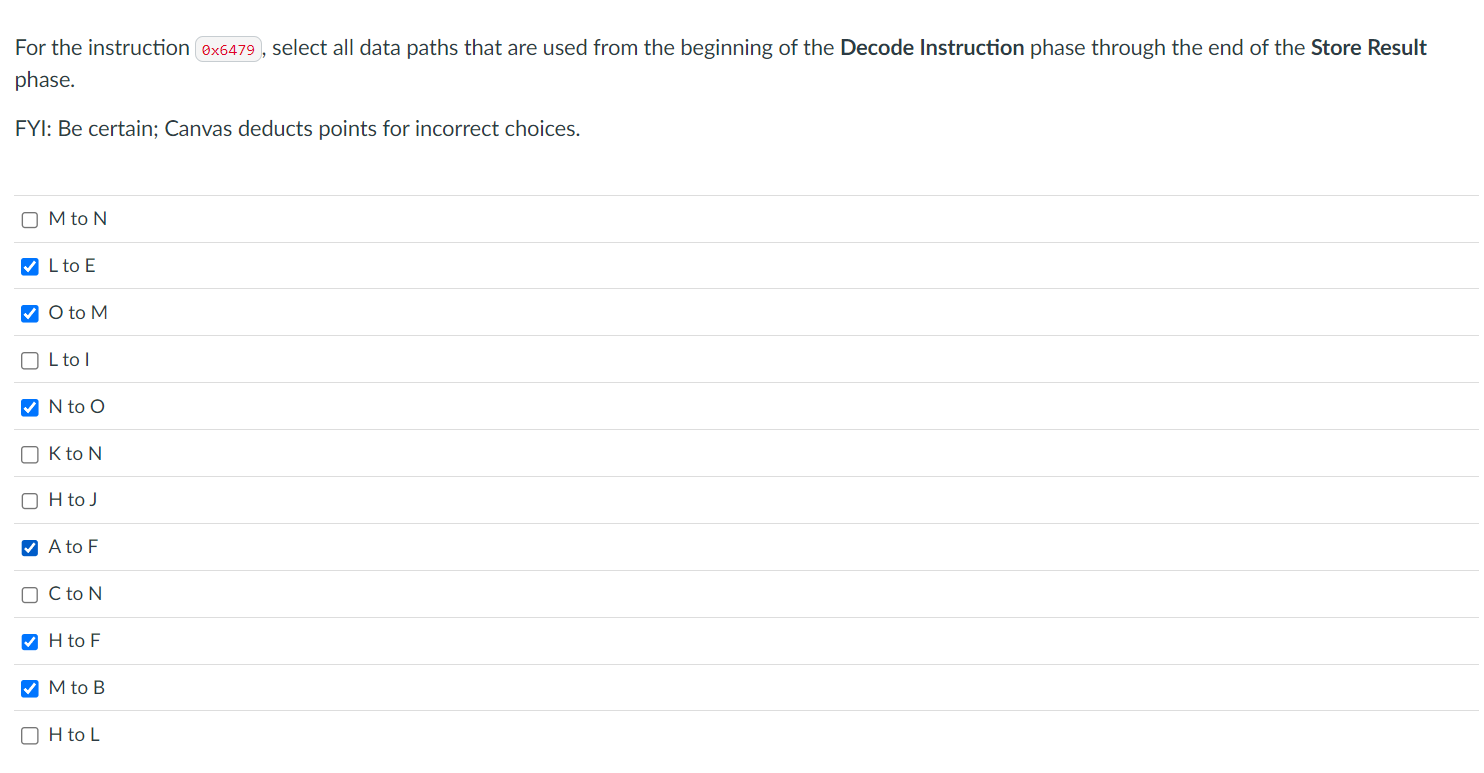Uncheck the "O to M" data path
This screenshot has height=773, width=1484.
(x=29, y=313)
